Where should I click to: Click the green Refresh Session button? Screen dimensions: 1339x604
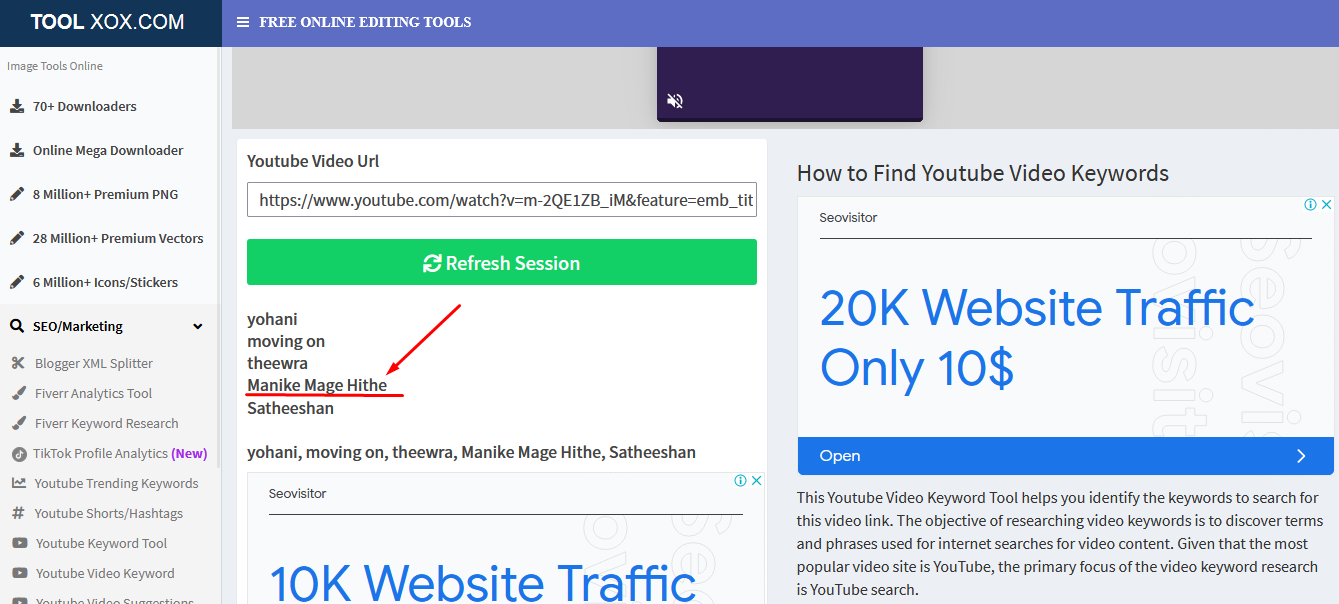pos(502,262)
